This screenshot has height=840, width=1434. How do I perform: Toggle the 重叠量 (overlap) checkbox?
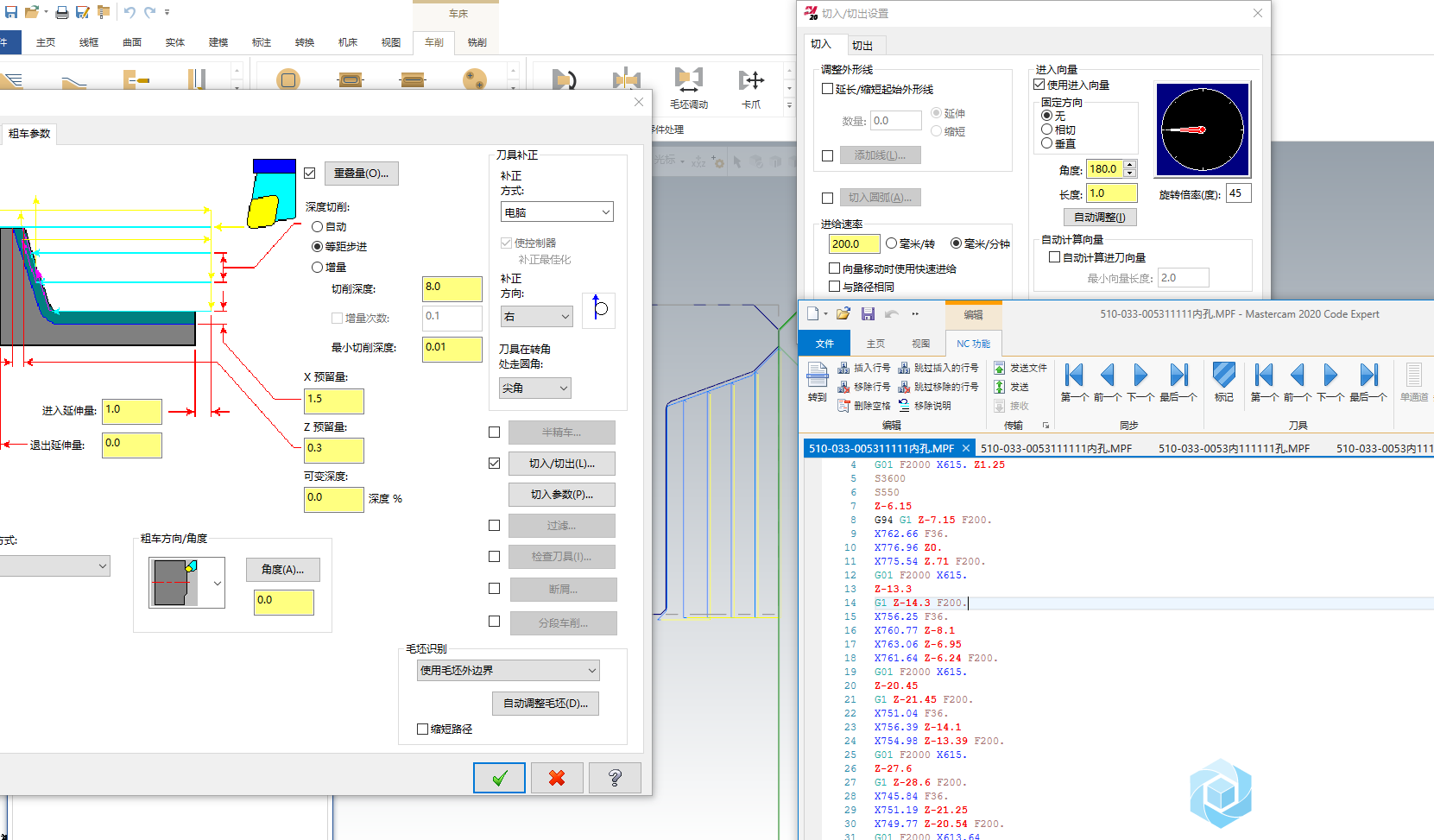coord(310,173)
